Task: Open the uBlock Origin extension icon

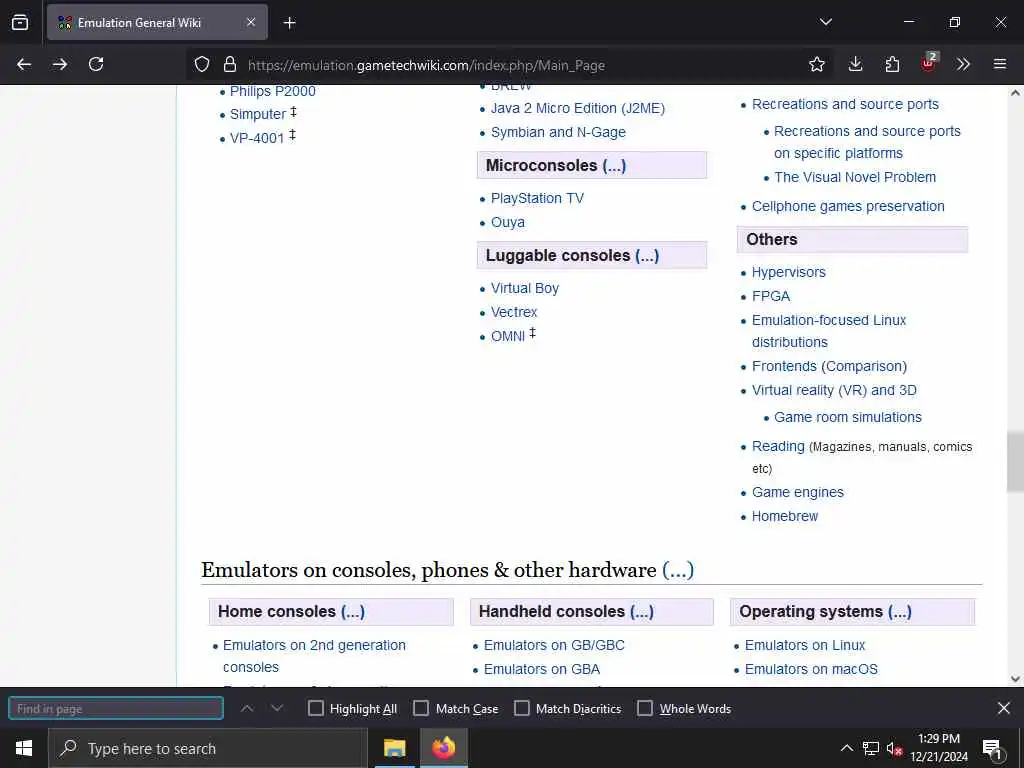Action: pos(928,63)
